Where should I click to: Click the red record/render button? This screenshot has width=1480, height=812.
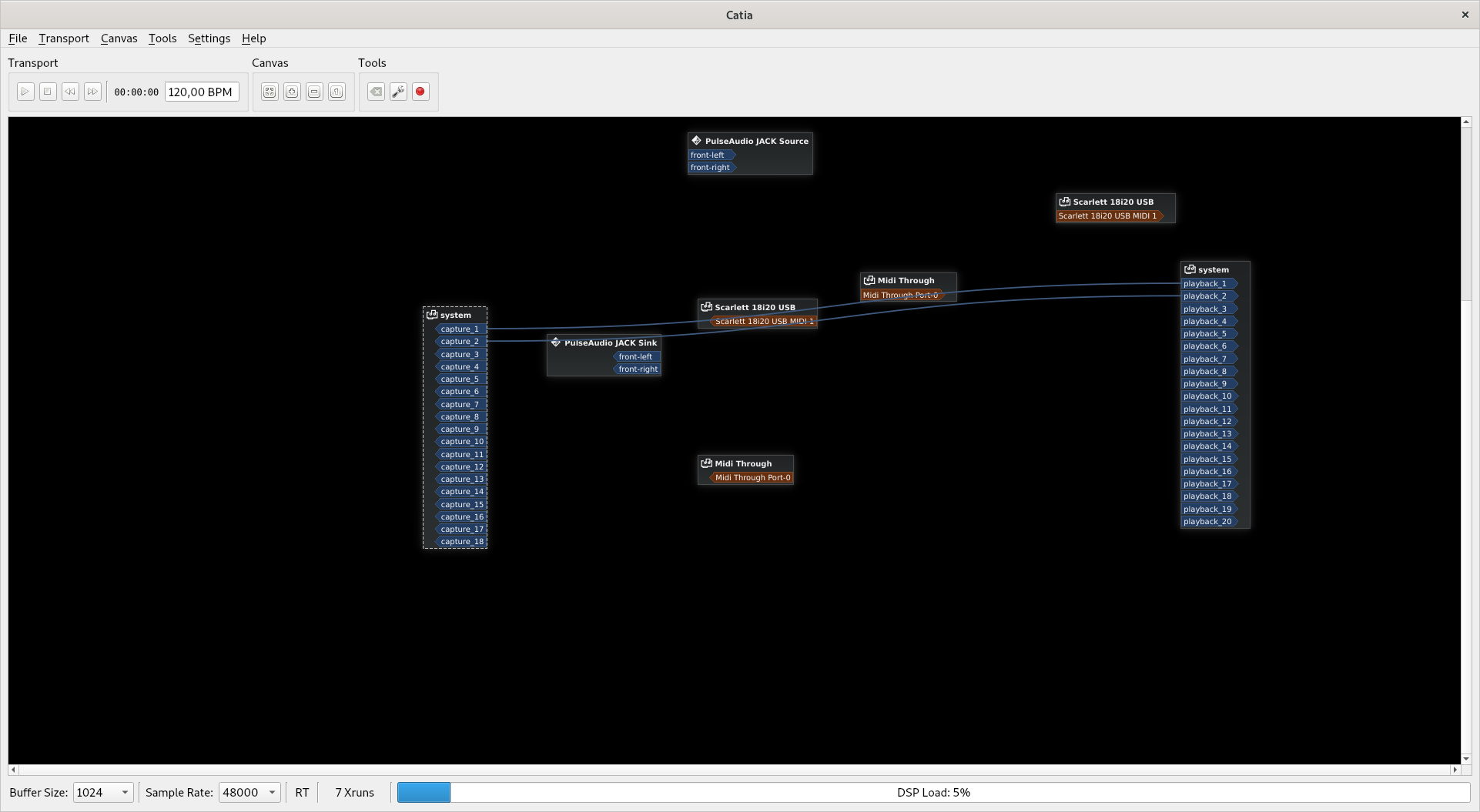coord(420,92)
